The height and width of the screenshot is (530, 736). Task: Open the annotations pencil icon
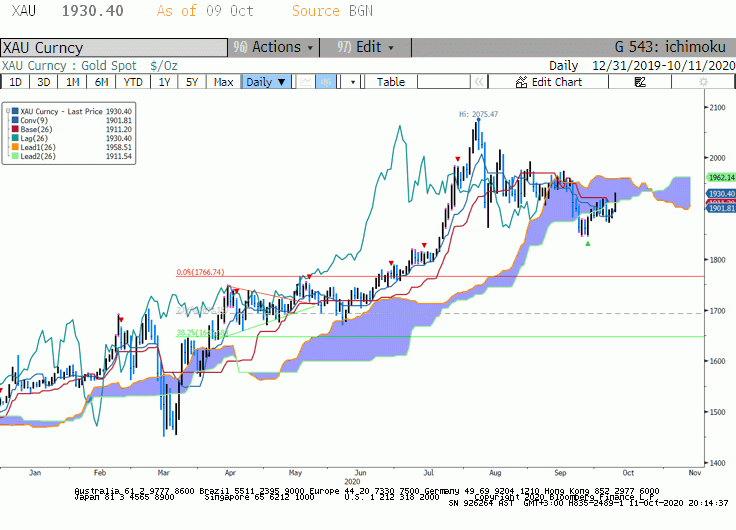pyautogui.click(x=640, y=82)
